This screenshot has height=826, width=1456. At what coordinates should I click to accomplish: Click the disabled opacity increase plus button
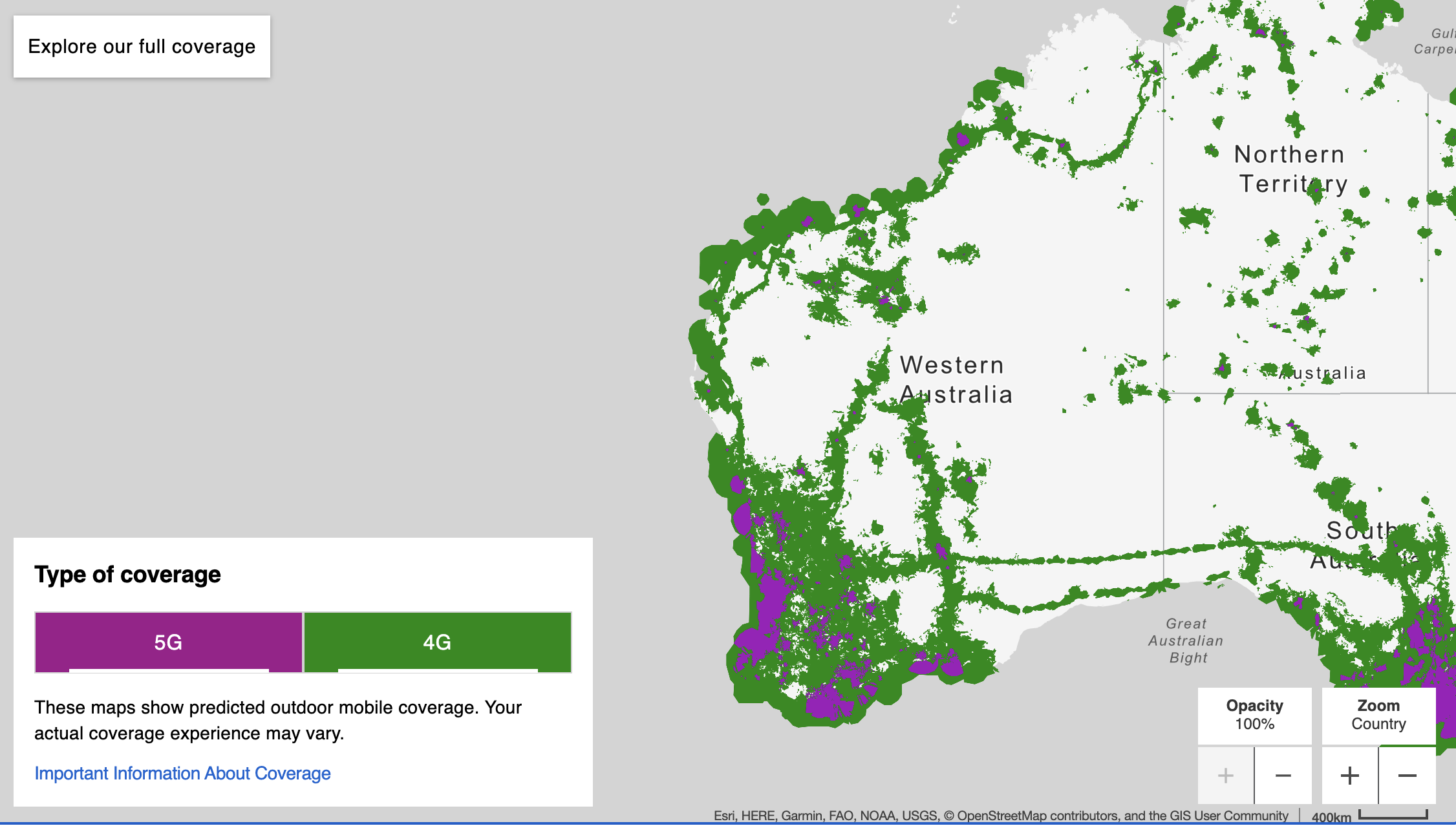tap(1226, 775)
